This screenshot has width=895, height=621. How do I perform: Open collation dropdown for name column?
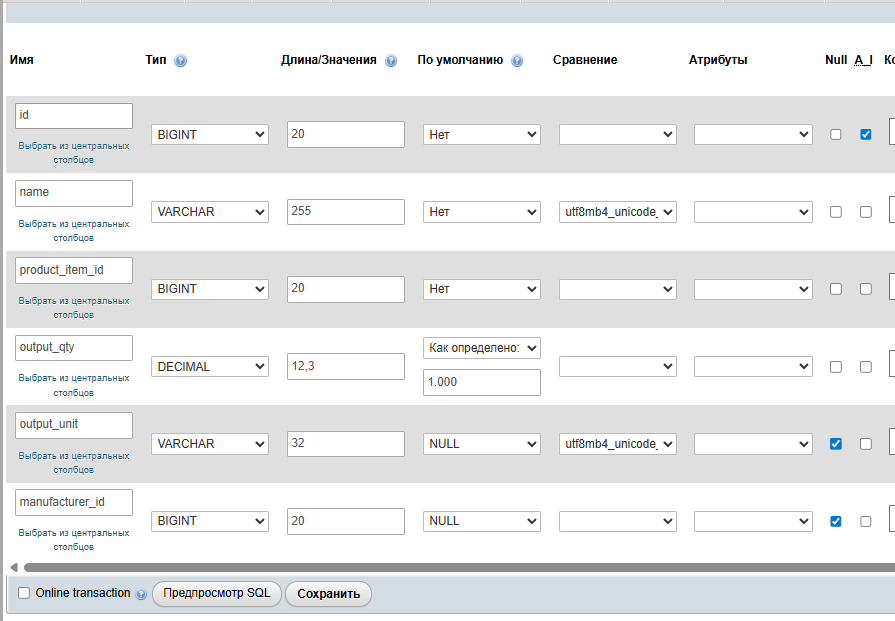coord(617,212)
